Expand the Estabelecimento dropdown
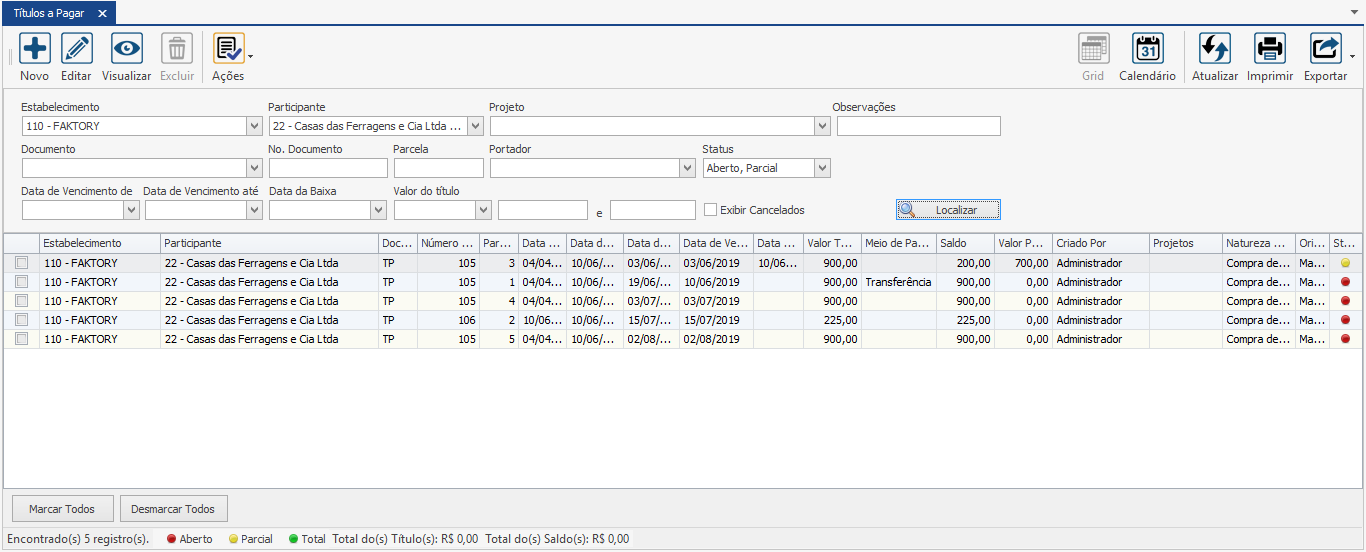Screen dimensions: 1366x552 [x=253, y=126]
